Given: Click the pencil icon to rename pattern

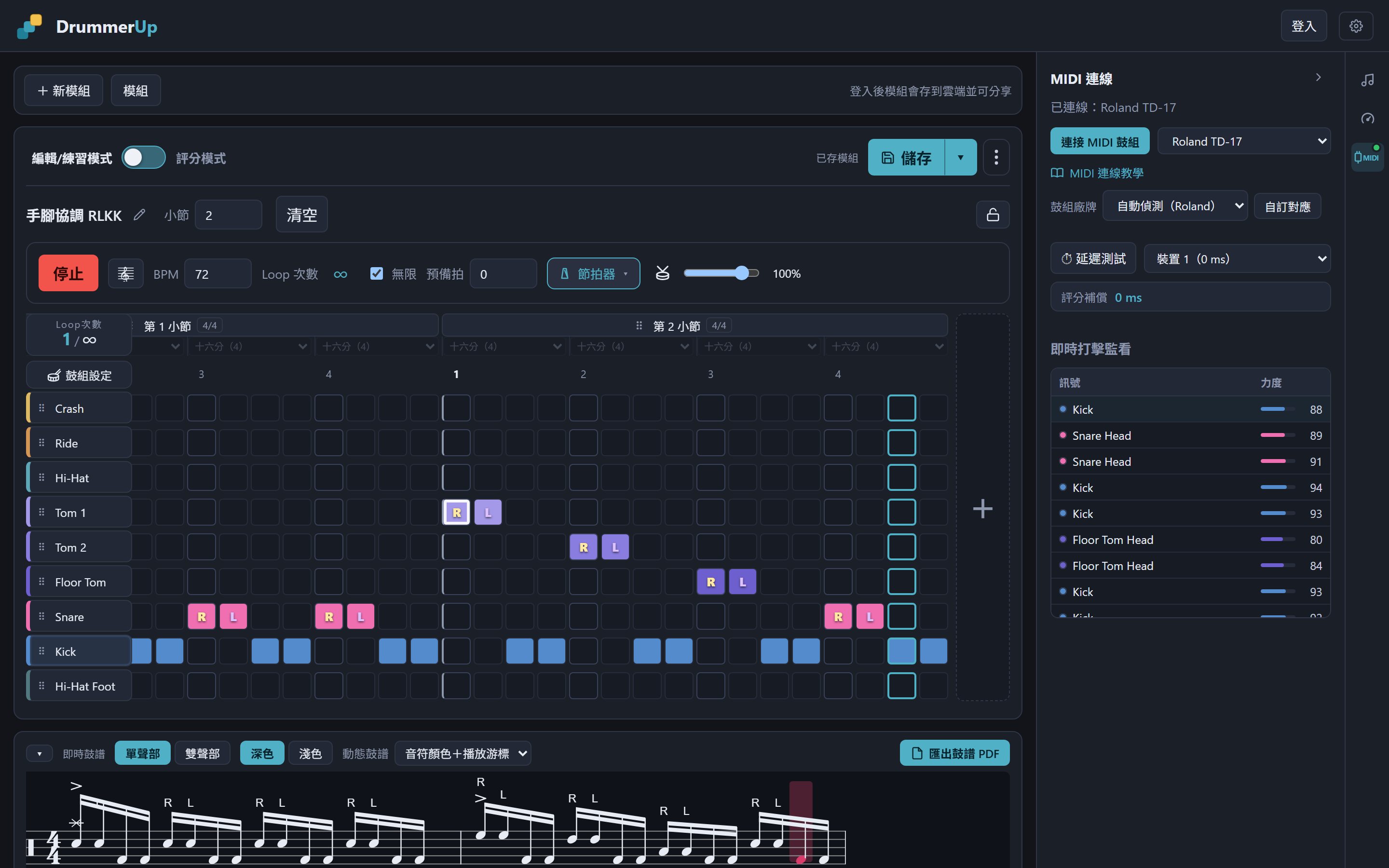Looking at the screenshot, I should 139,215.
